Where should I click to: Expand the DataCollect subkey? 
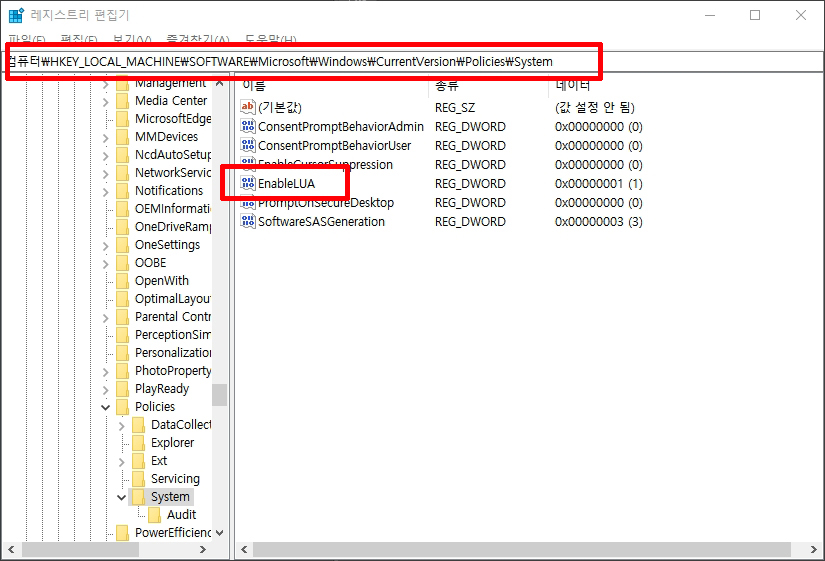(122, 425)
